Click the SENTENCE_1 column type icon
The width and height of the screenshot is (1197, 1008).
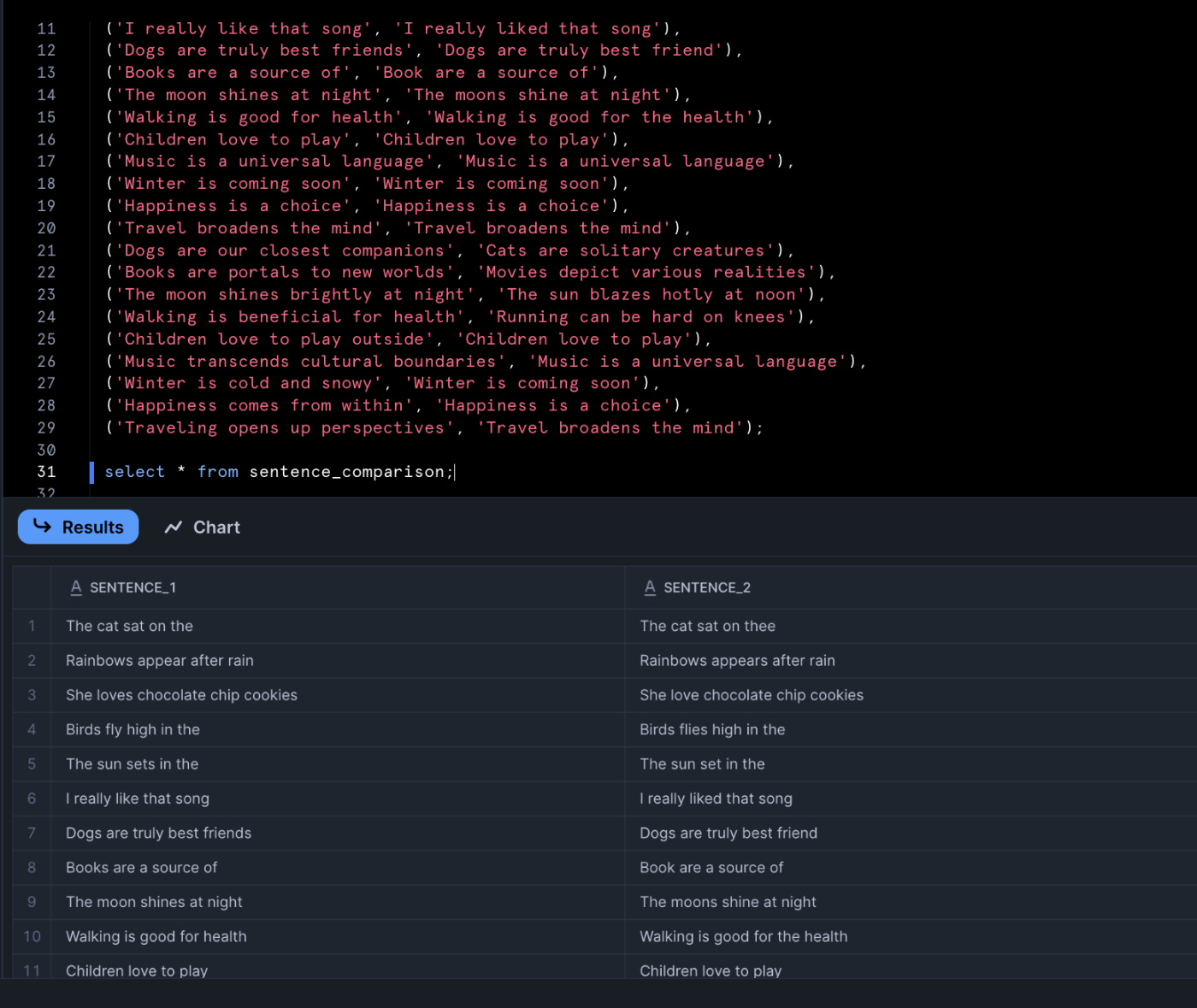(x=76, y=587)
